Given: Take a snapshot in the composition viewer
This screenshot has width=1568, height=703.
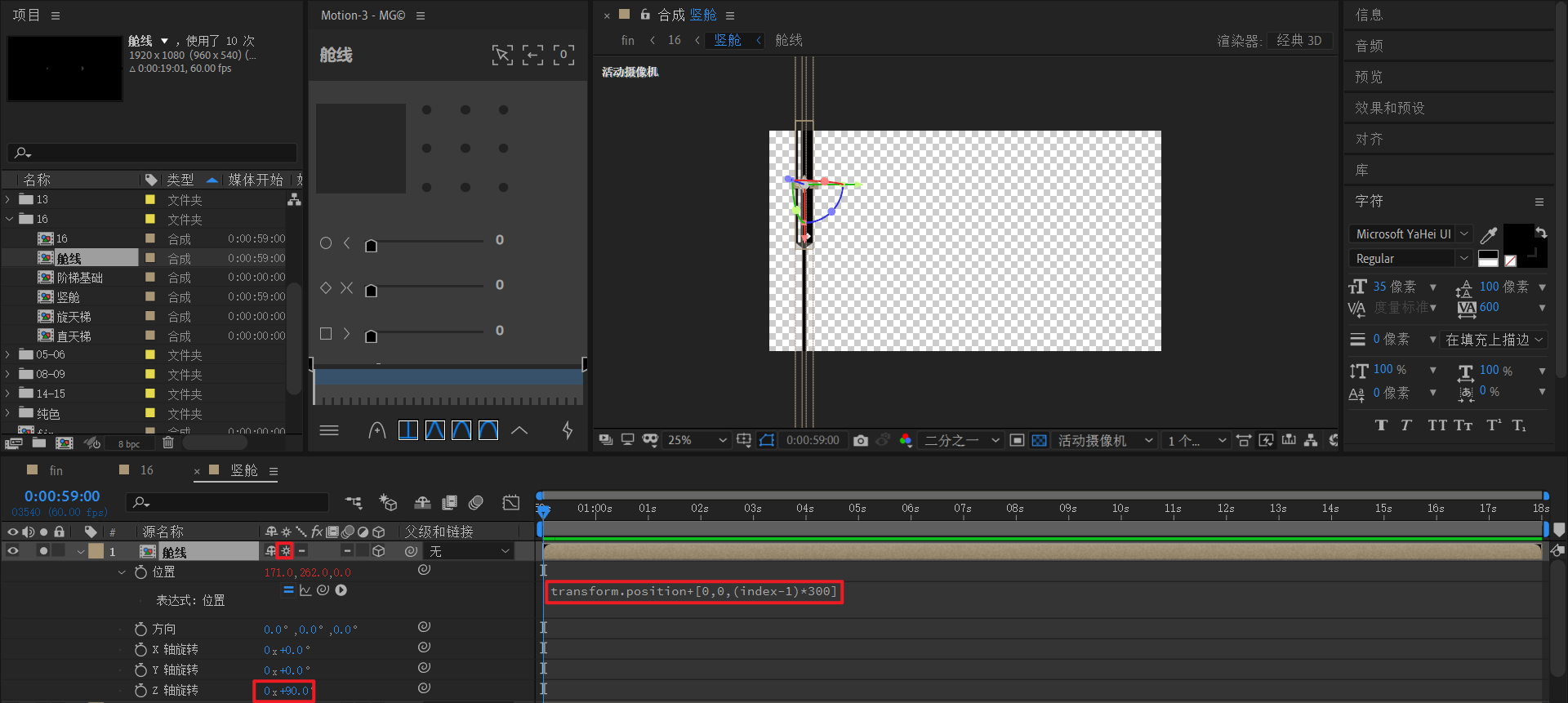Looking at the screenshot, I should tap(861, 440).
